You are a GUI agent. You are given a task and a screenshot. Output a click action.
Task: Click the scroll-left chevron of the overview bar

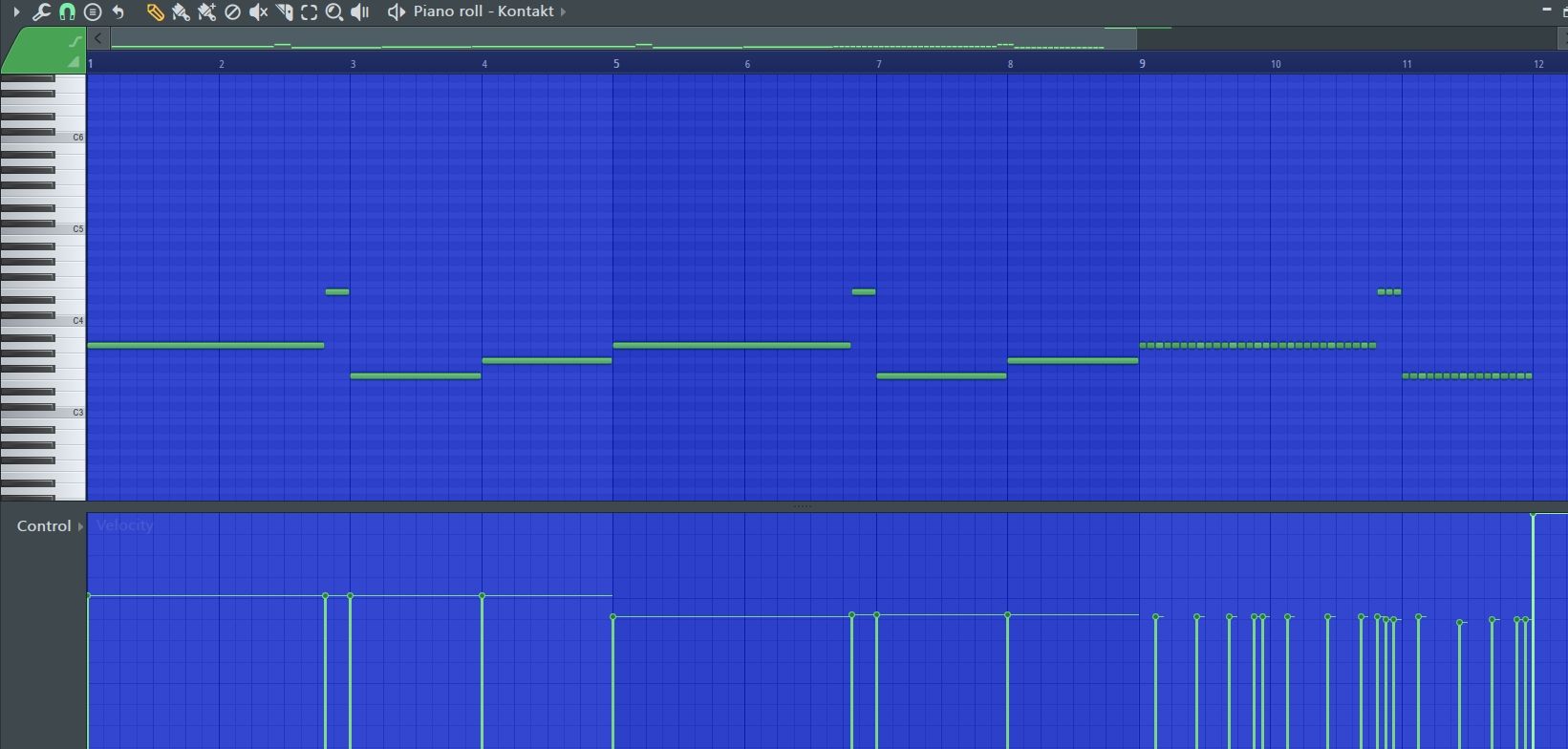point(97,38)
